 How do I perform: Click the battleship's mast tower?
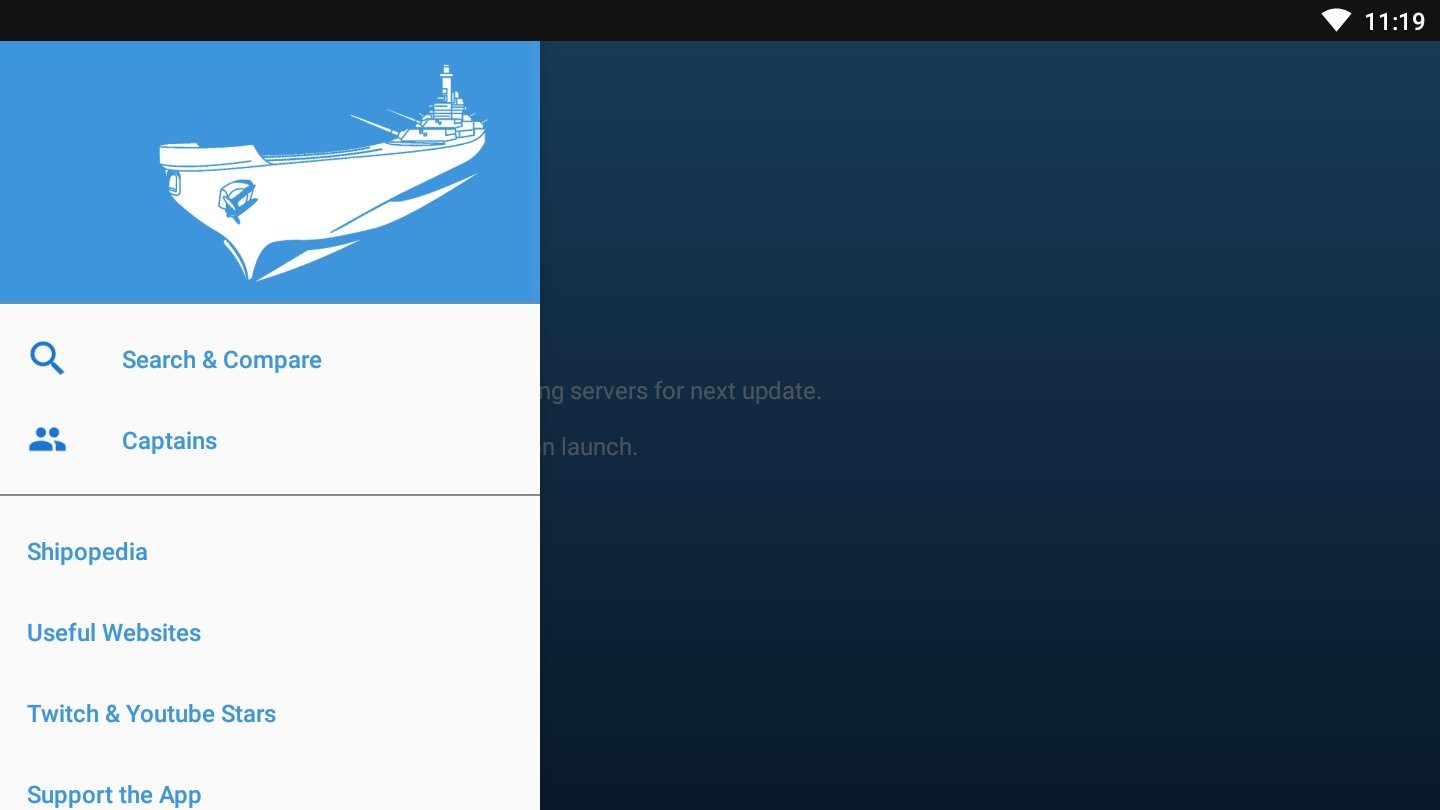[446, 85]
